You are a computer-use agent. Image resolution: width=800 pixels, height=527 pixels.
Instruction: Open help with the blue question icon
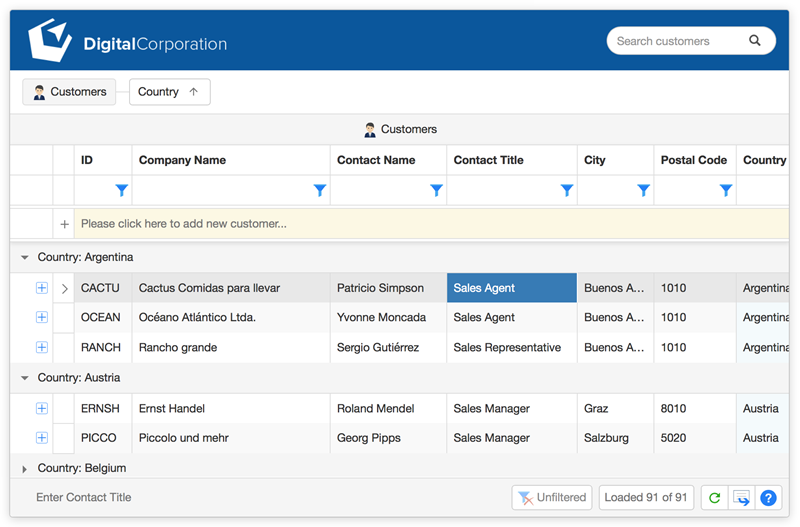coord(768,497)
